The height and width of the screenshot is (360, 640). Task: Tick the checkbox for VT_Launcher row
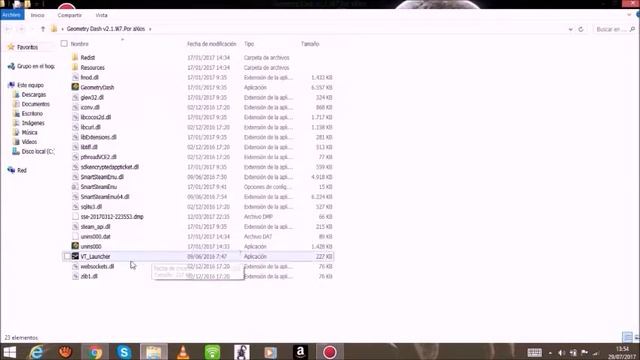coord(67,256)
